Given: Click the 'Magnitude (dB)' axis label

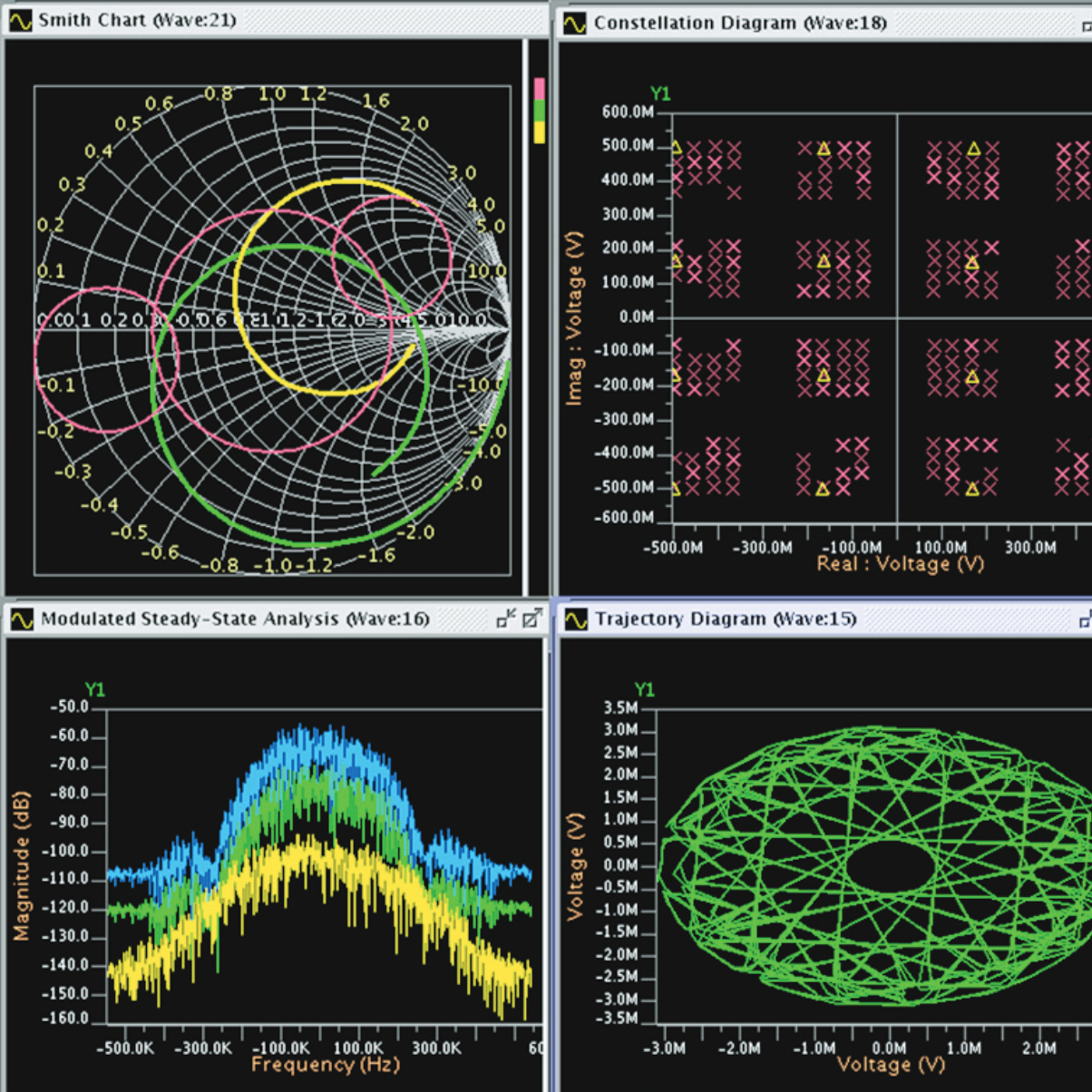Looking at the screenshot, I should pos(22,865).
